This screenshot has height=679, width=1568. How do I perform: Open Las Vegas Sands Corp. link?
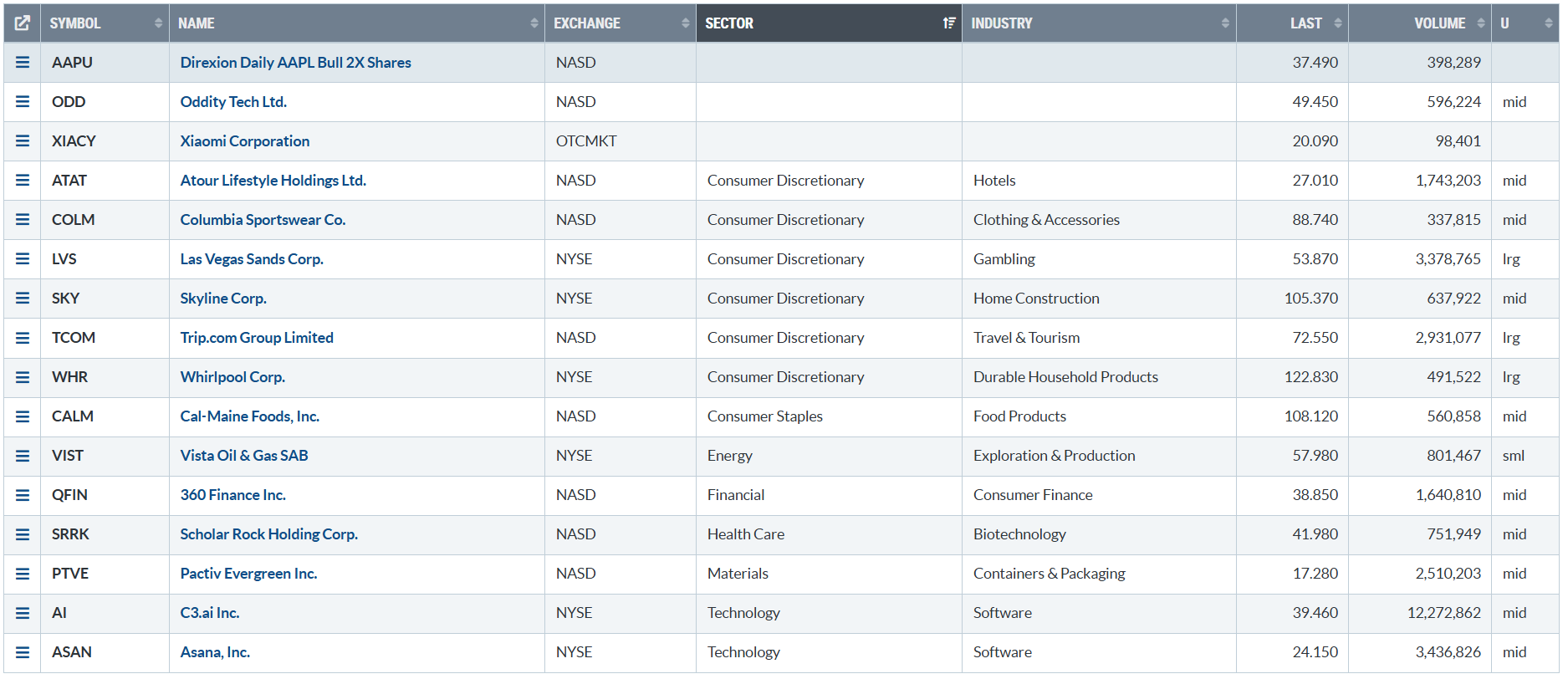pyautogui.click(x=252, y=259)
